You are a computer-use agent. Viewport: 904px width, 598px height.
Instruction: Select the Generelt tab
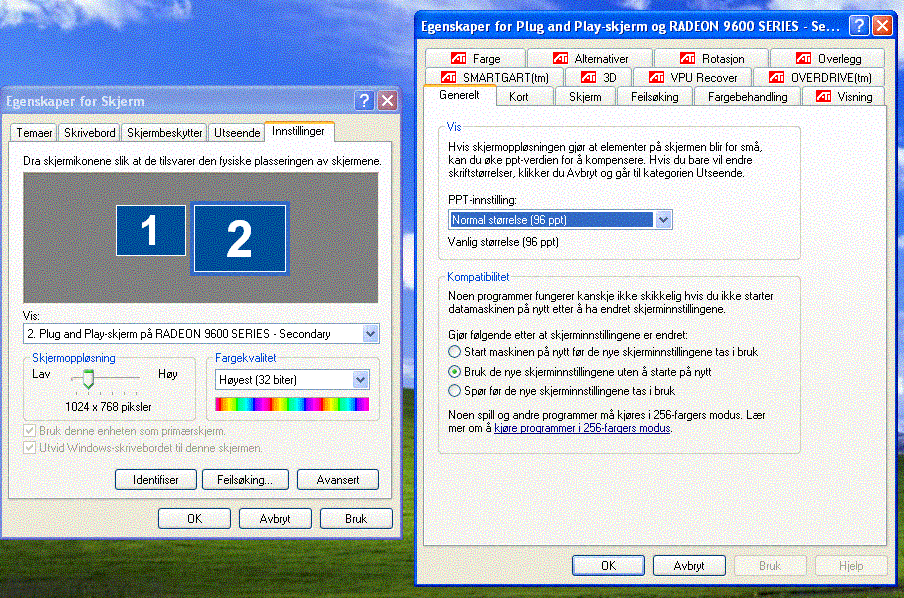tap(459, 95)
